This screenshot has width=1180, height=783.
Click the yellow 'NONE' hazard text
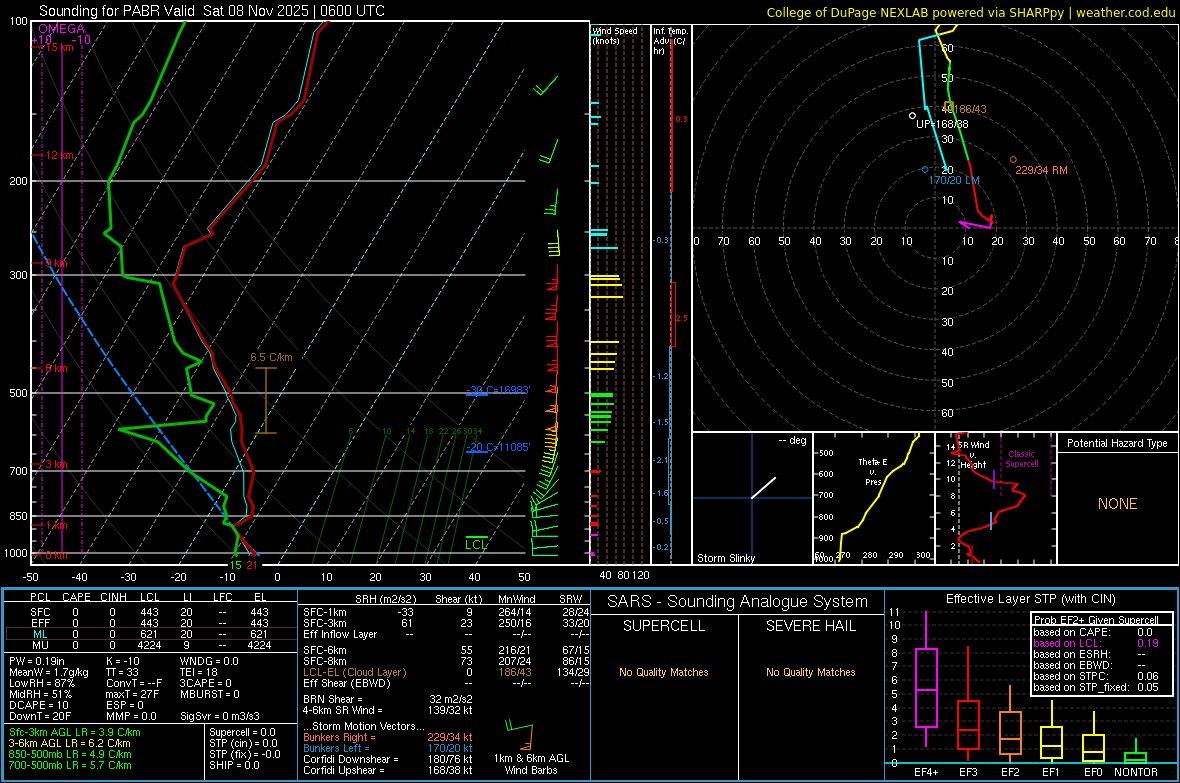tap(1117, 504)
